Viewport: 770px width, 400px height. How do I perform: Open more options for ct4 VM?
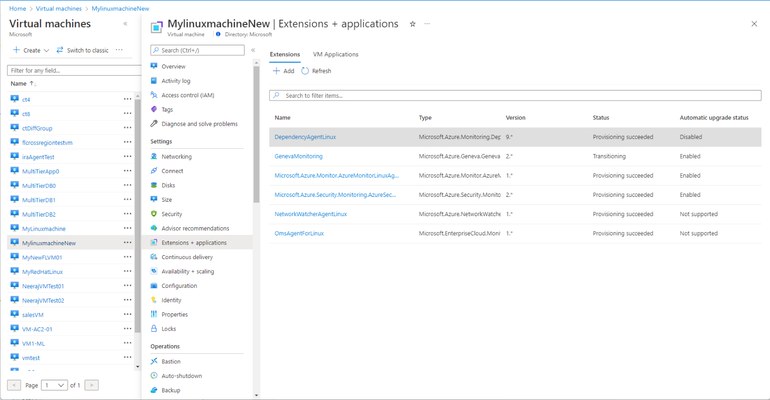pyautogui.click(x=127, y=99)
